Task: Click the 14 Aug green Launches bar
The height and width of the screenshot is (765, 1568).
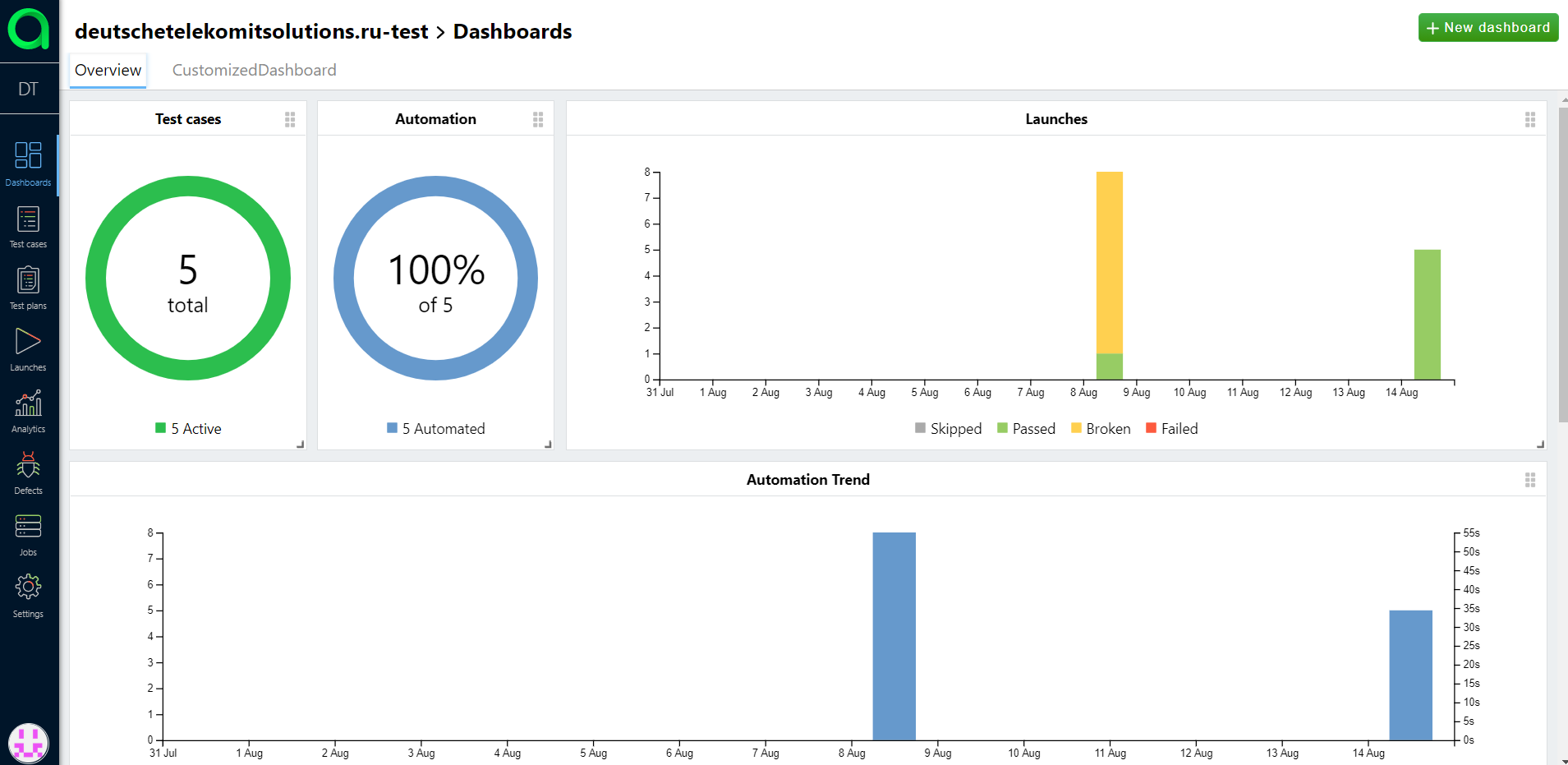Action: tap(1428, 315)
